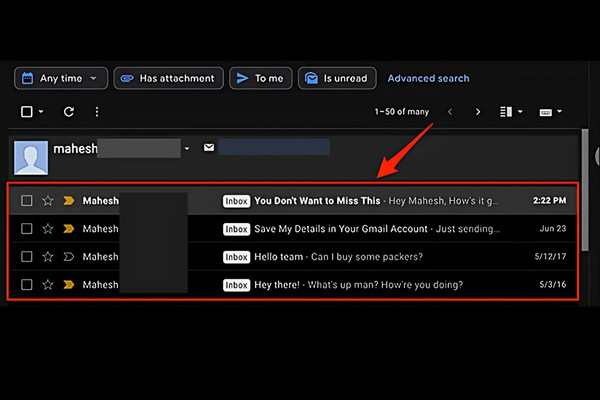
Task: Go to the older page with the right arrow
Action: tap(478, 112)
